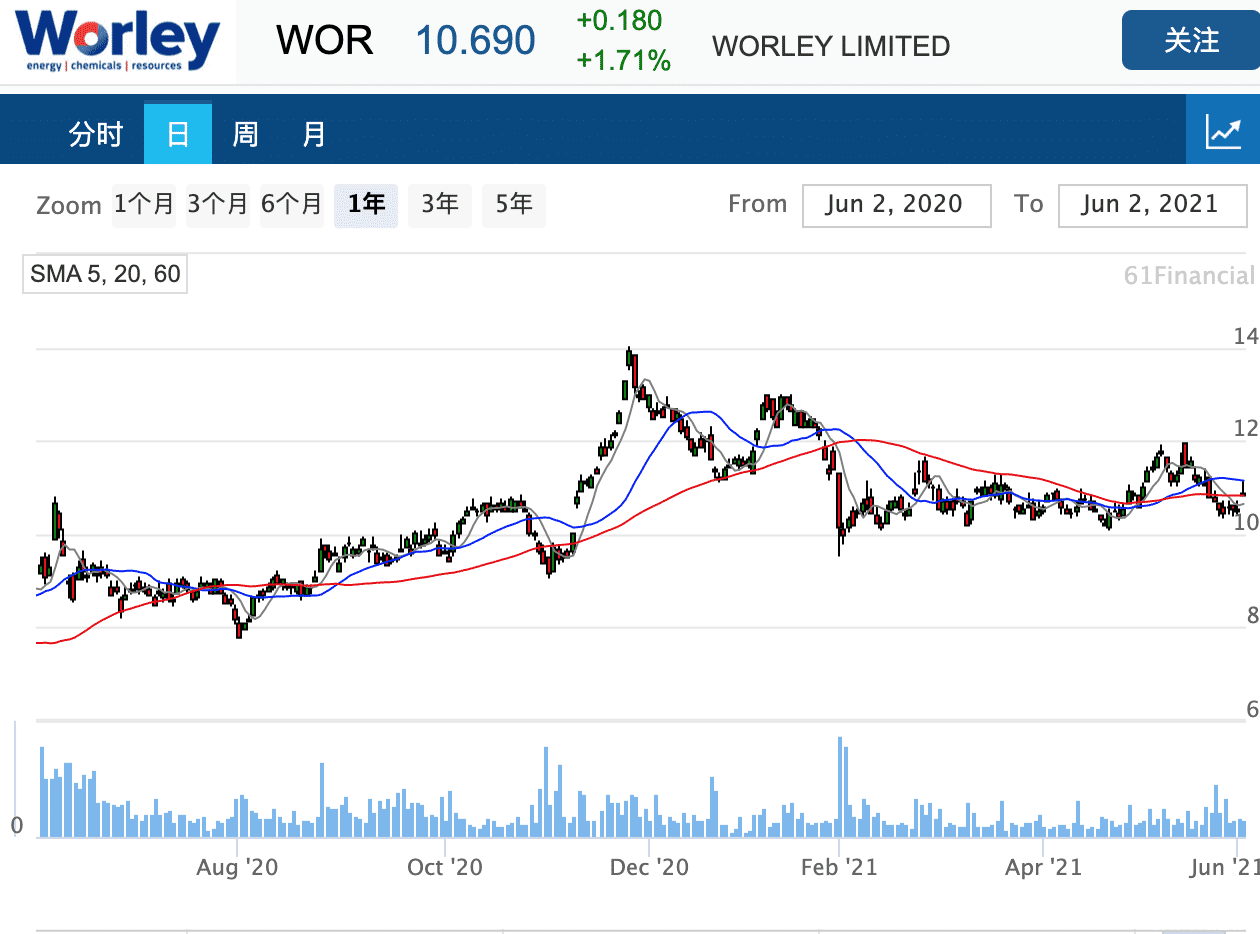Click the WORLEY LIMITED company name
The height and width of the screenshot is (934, 1260).
pos(831,46)
